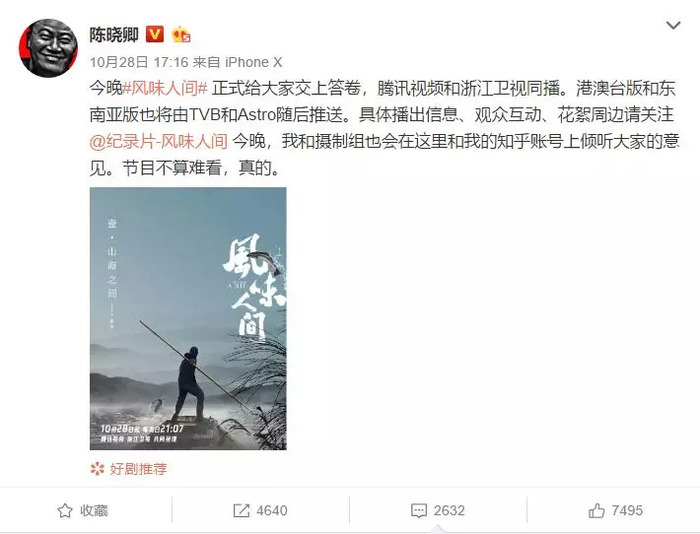Click the thumbs-up like icon
700x534 pixels.
596,510
